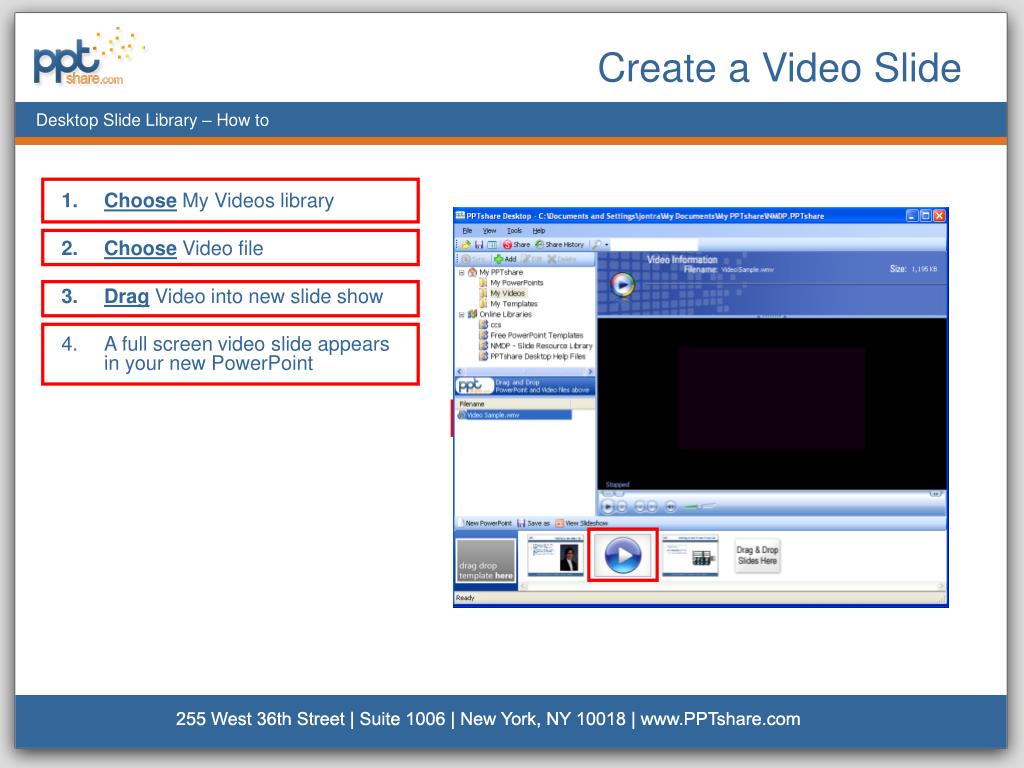Click the open folder toolbar icon
The height and width of the screenshot is (768, 1024).
(x=466, y=244)
